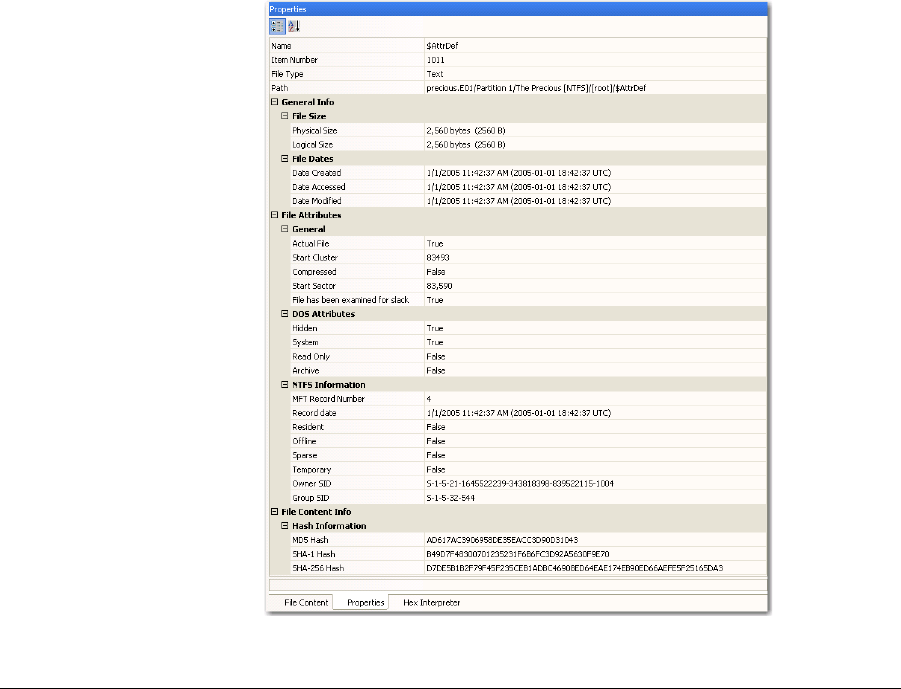This screenshot has height=689, width=901.
Task: Click the Compressed property label
Action: click(x=314, y=272)
